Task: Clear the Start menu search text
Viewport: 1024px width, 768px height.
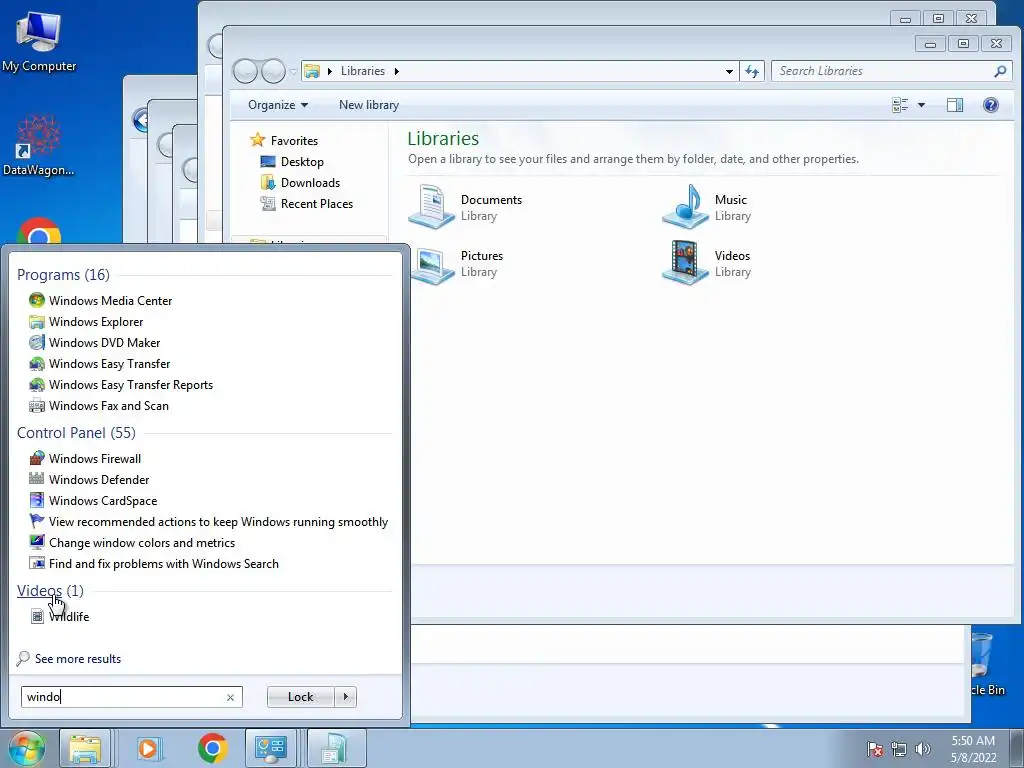Action: [x=231, y=697]
